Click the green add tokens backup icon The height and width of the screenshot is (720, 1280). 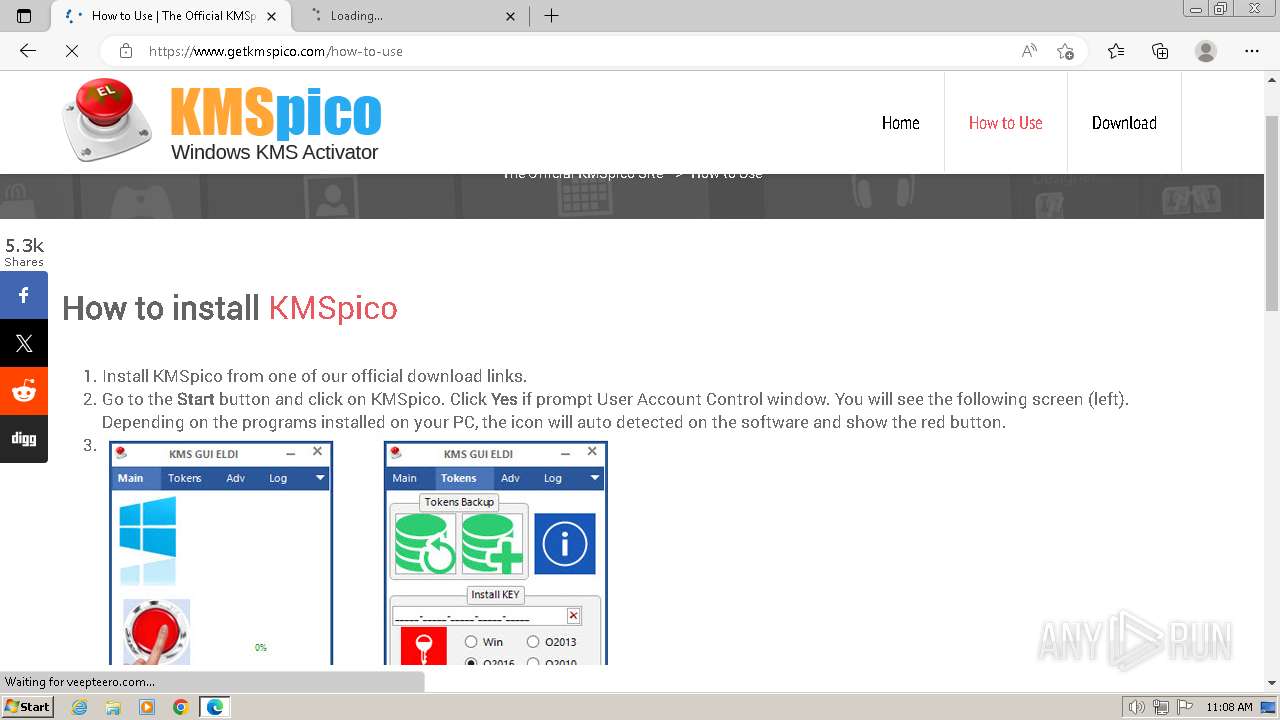[x=492, y=544]
